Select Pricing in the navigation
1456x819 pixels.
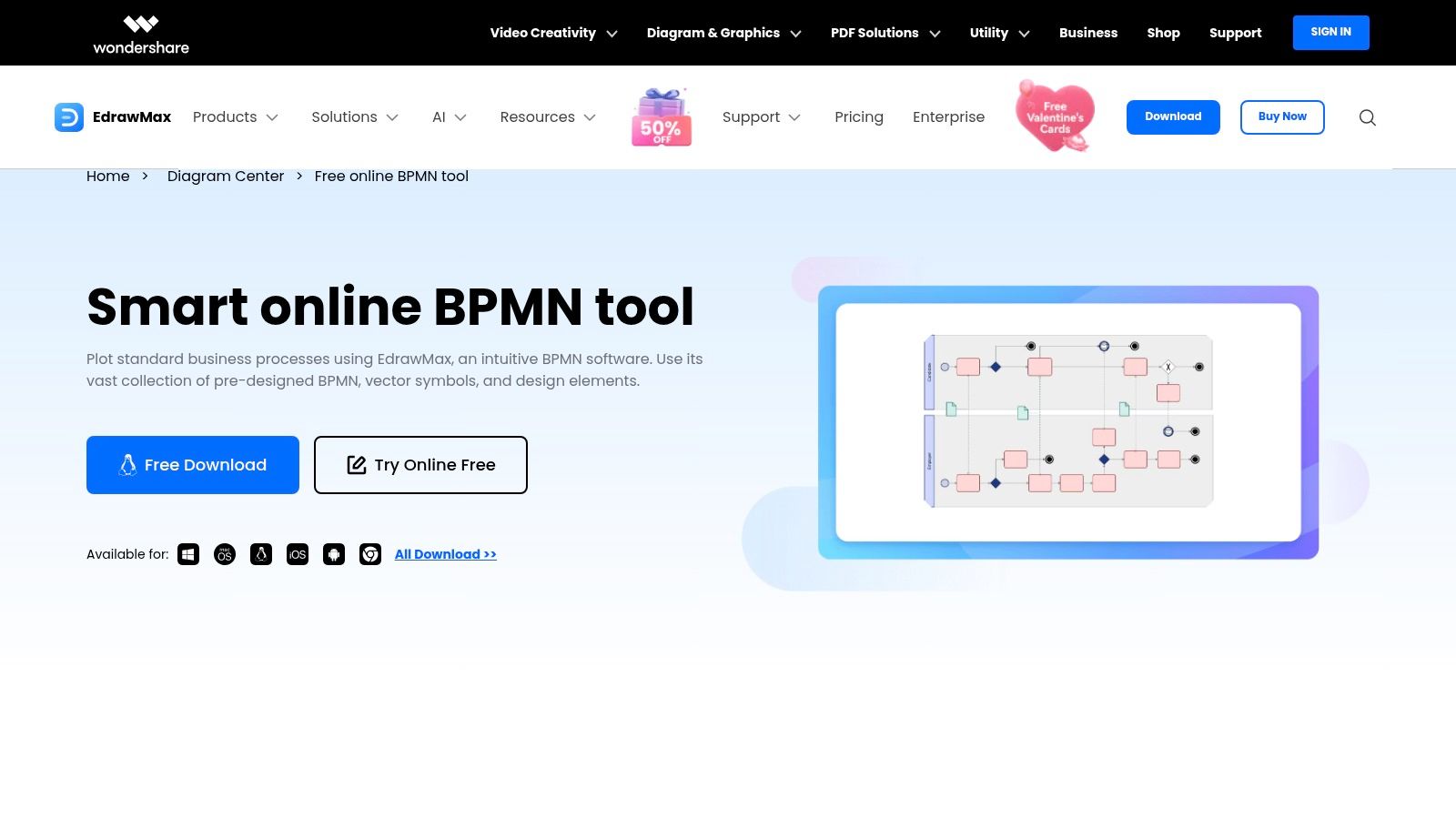(859, 116)
